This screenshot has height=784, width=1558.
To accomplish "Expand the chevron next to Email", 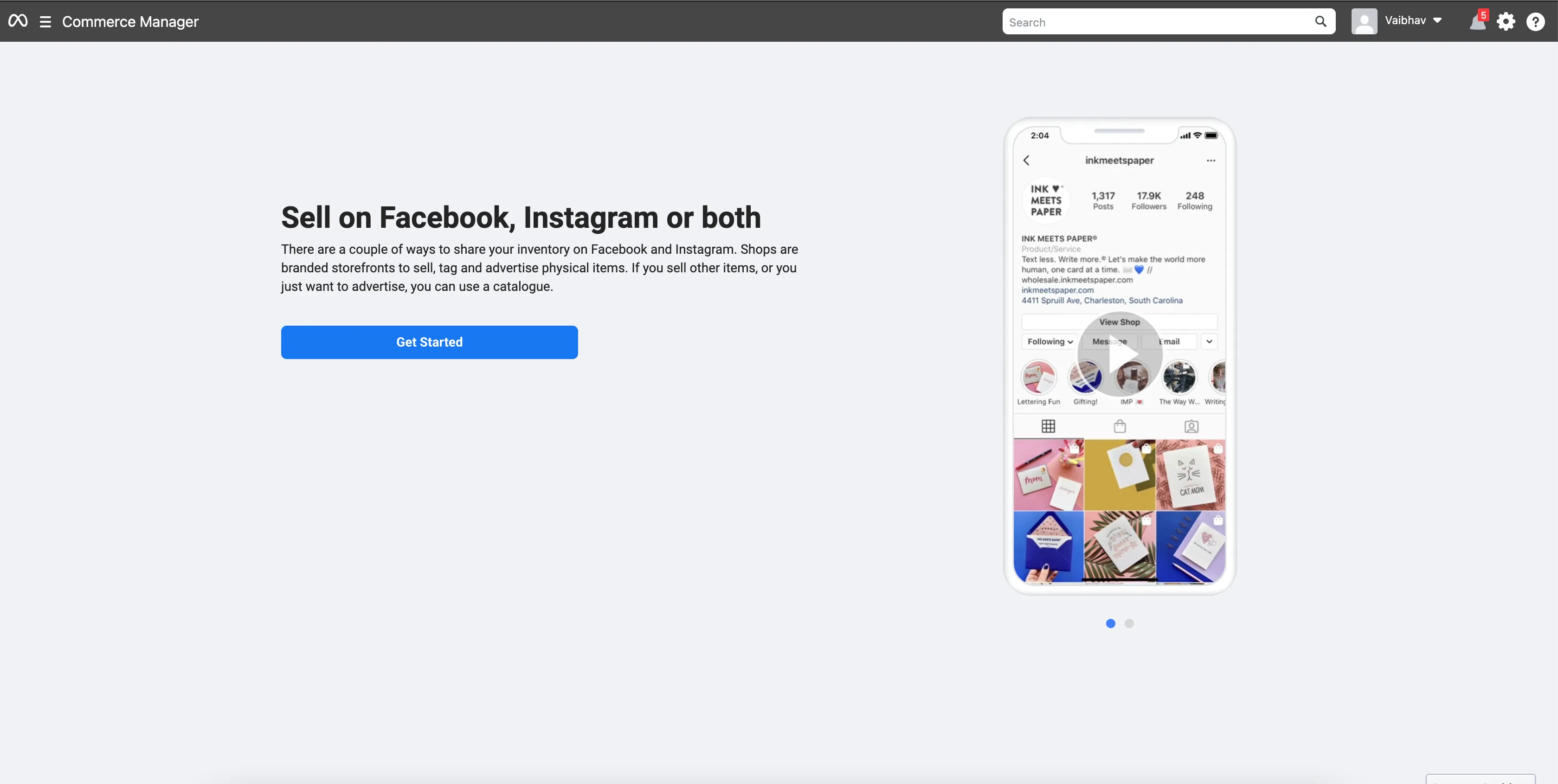I will (x=1209, y=342).
